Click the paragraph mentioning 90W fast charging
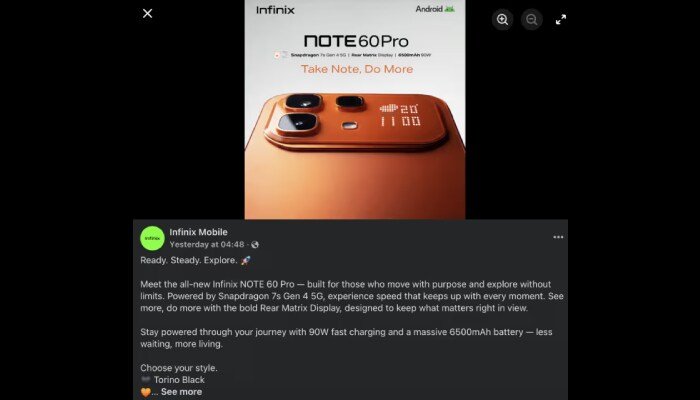Viewport: 700px width, 400px height. (346, 338)
